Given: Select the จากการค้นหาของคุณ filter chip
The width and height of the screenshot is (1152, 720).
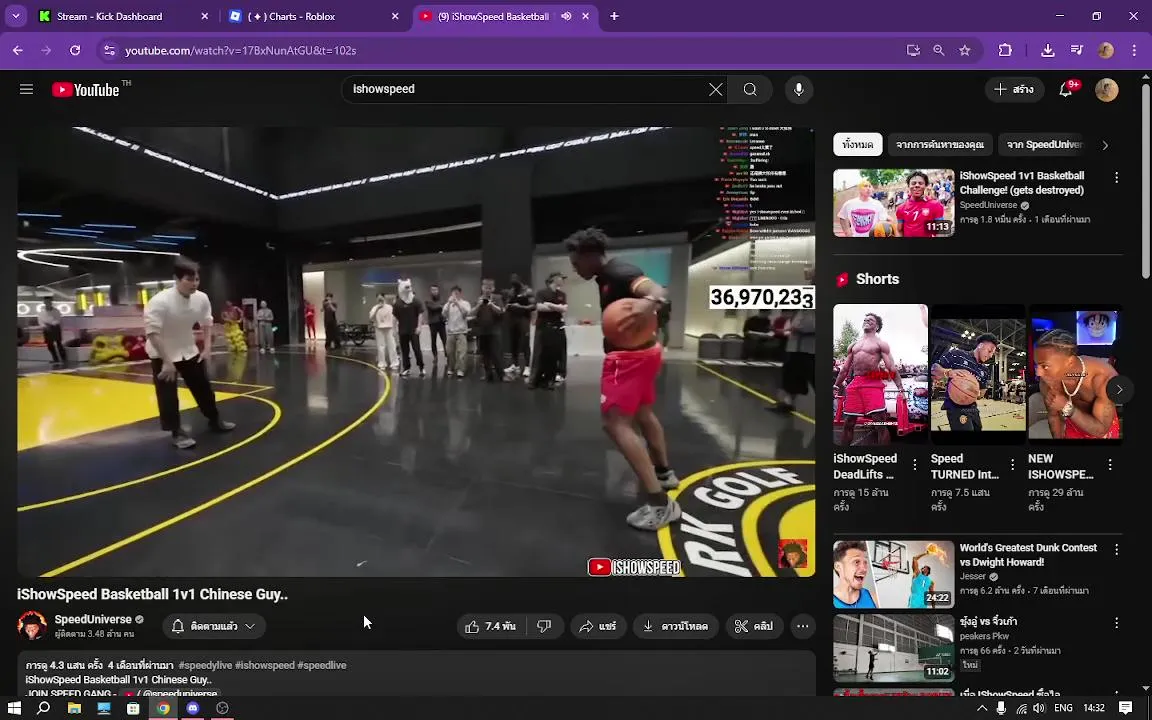Looking at the screenshot, I should coord(940,145).
